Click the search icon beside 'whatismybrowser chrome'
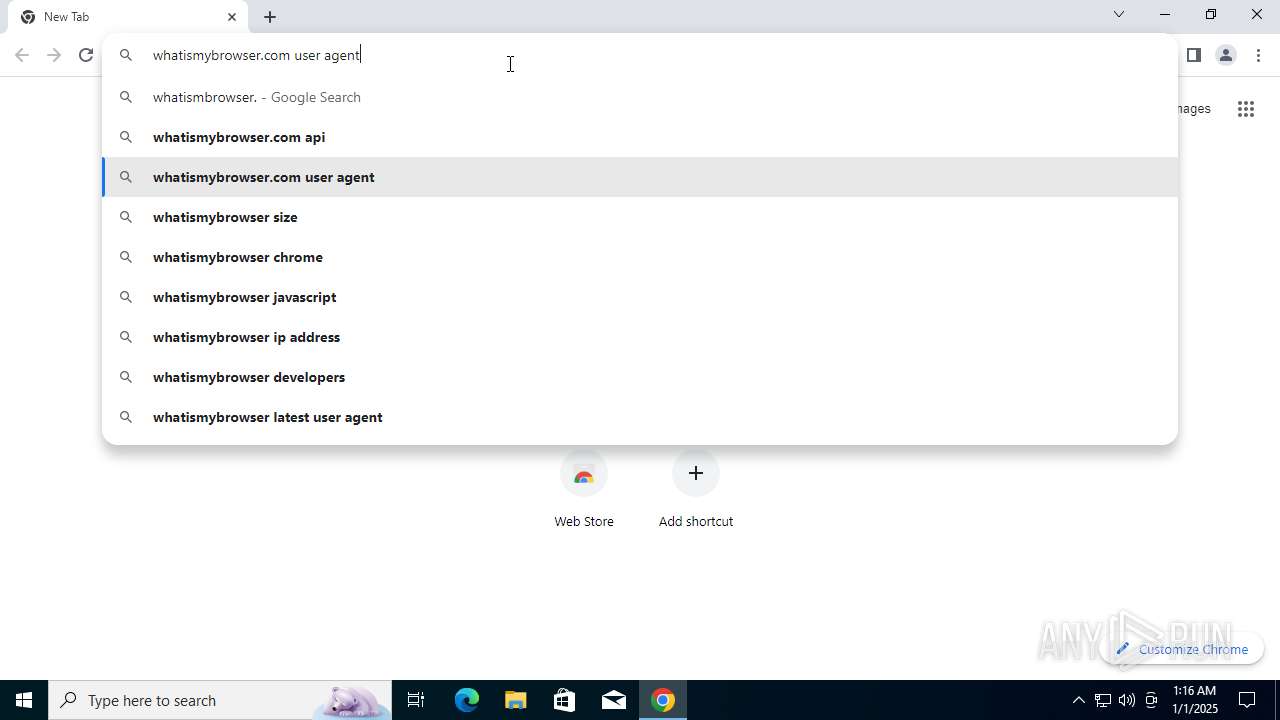Screen dimensions: 1280x720 pyautogui.click(x=126, y=257)
